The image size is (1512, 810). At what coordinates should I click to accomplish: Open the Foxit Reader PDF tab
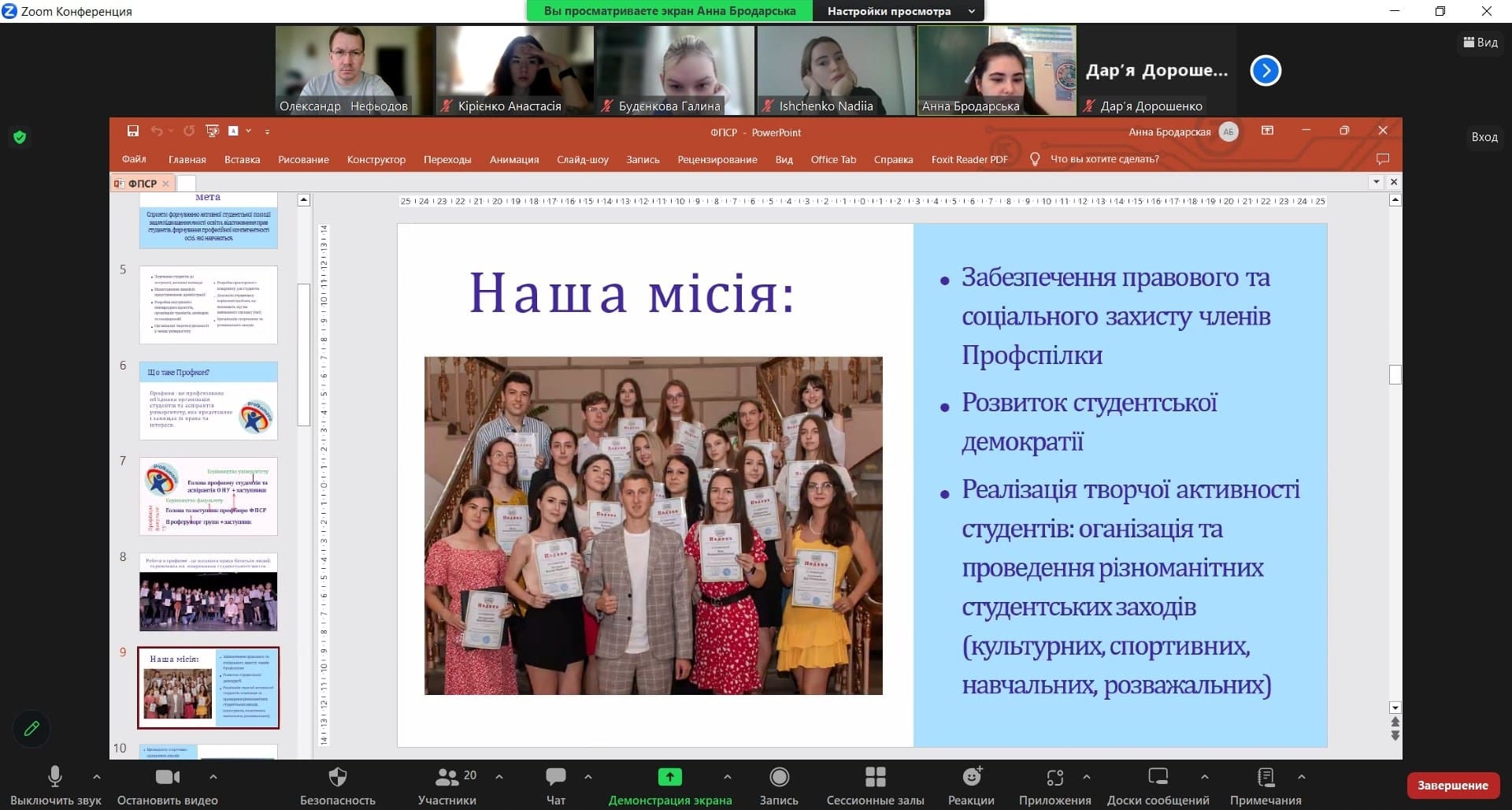click(969, 159)
